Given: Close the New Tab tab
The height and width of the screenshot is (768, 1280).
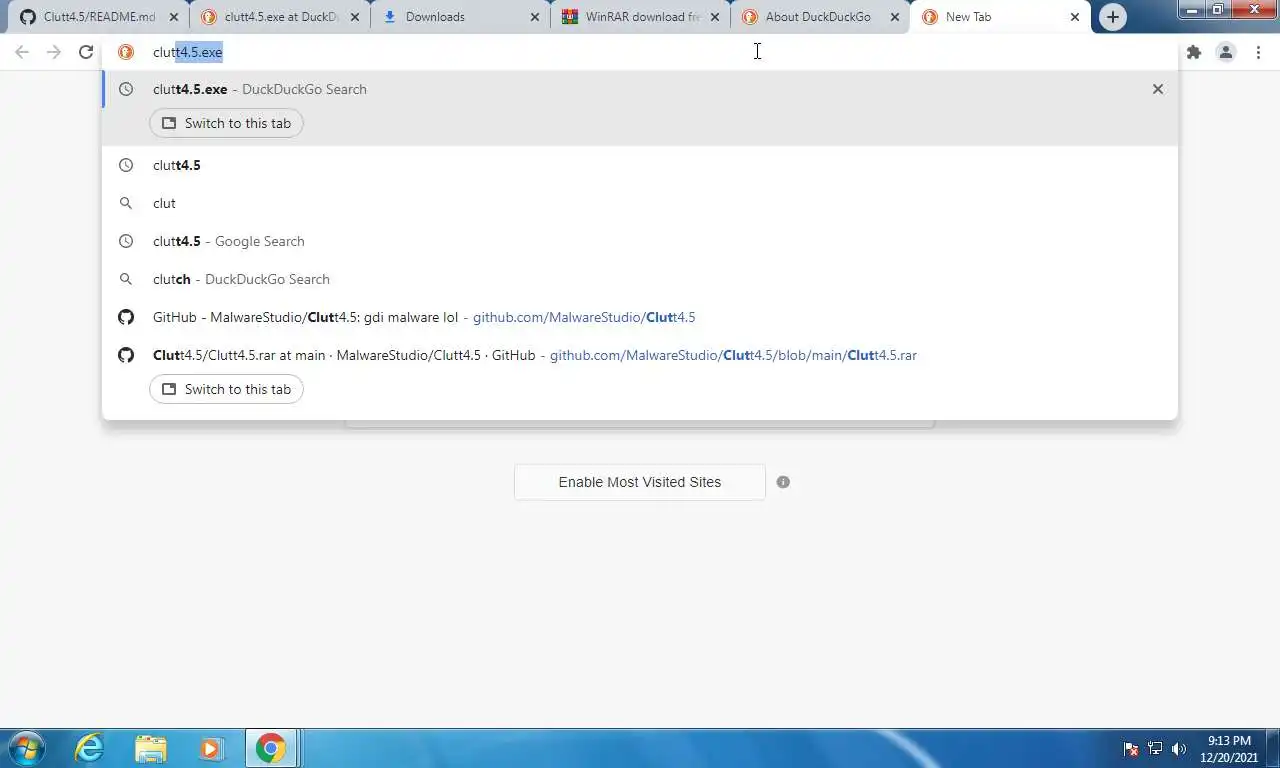Looking at the screenshot, I should tap(1075, 17).
